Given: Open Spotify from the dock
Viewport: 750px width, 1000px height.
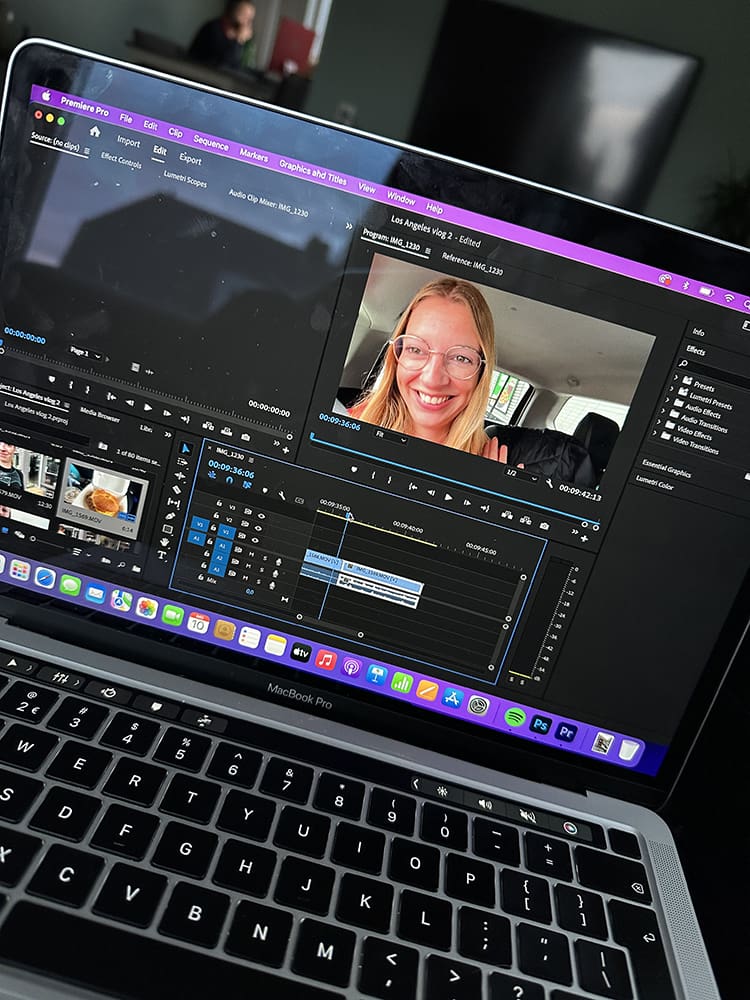Looking at the screenshot, I should (515, 716).
